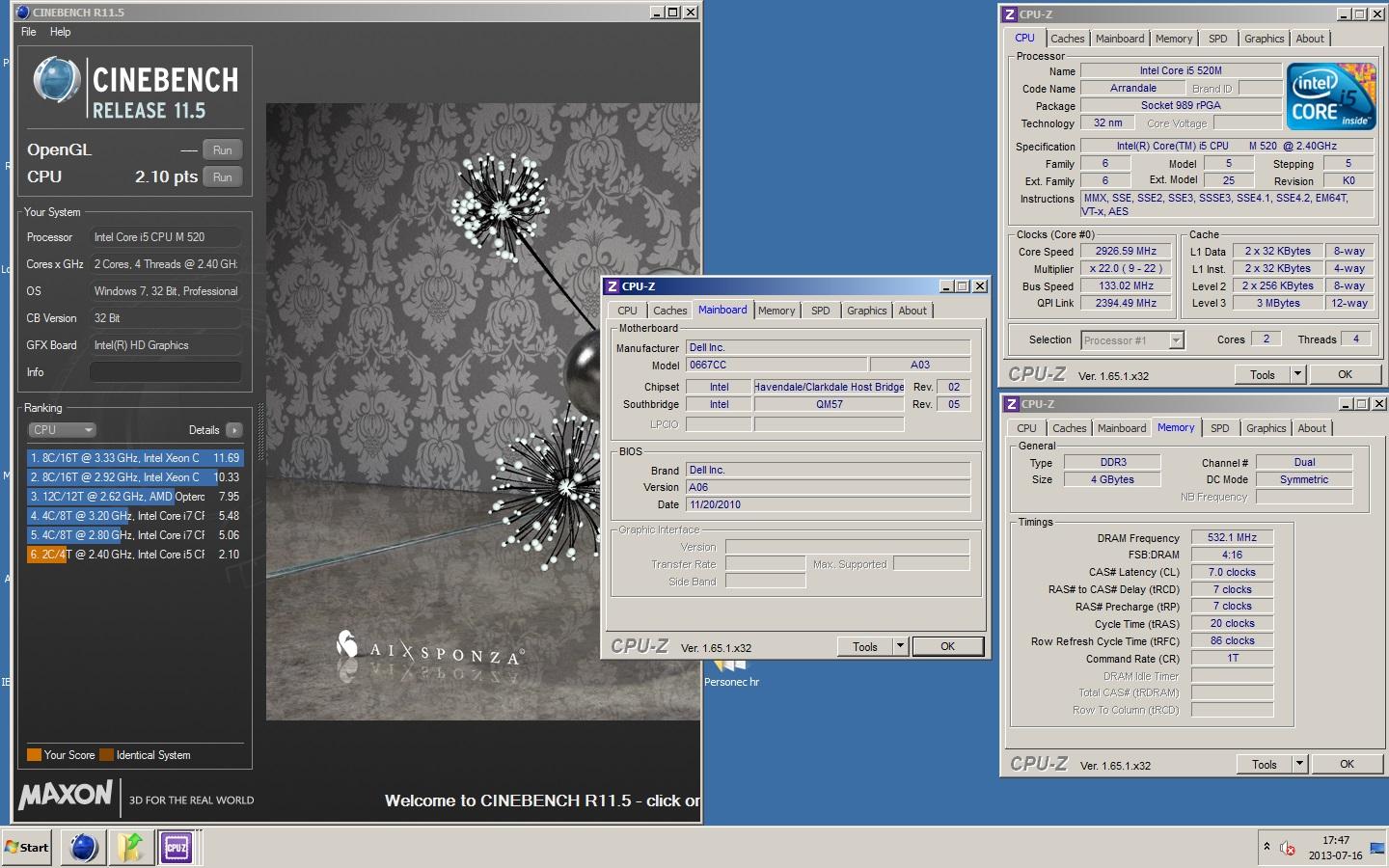Screen dimensions: 1389x868
Task: Open the Cinebench Help menu
Action: (x=60, y=32)
